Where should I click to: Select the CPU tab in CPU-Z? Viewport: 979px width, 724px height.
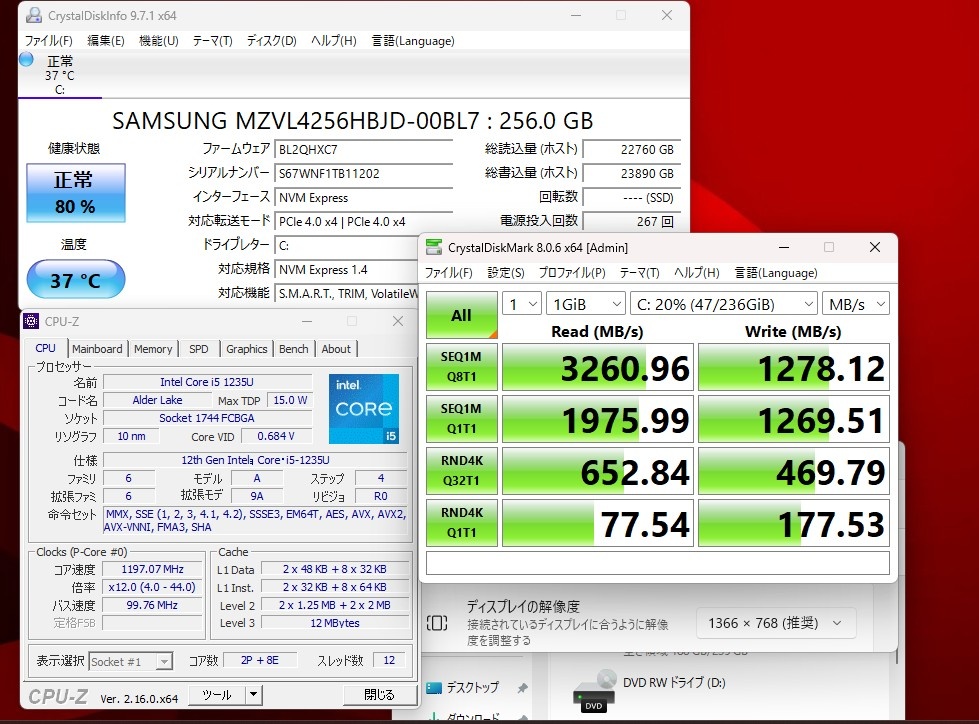pos(46,348)
